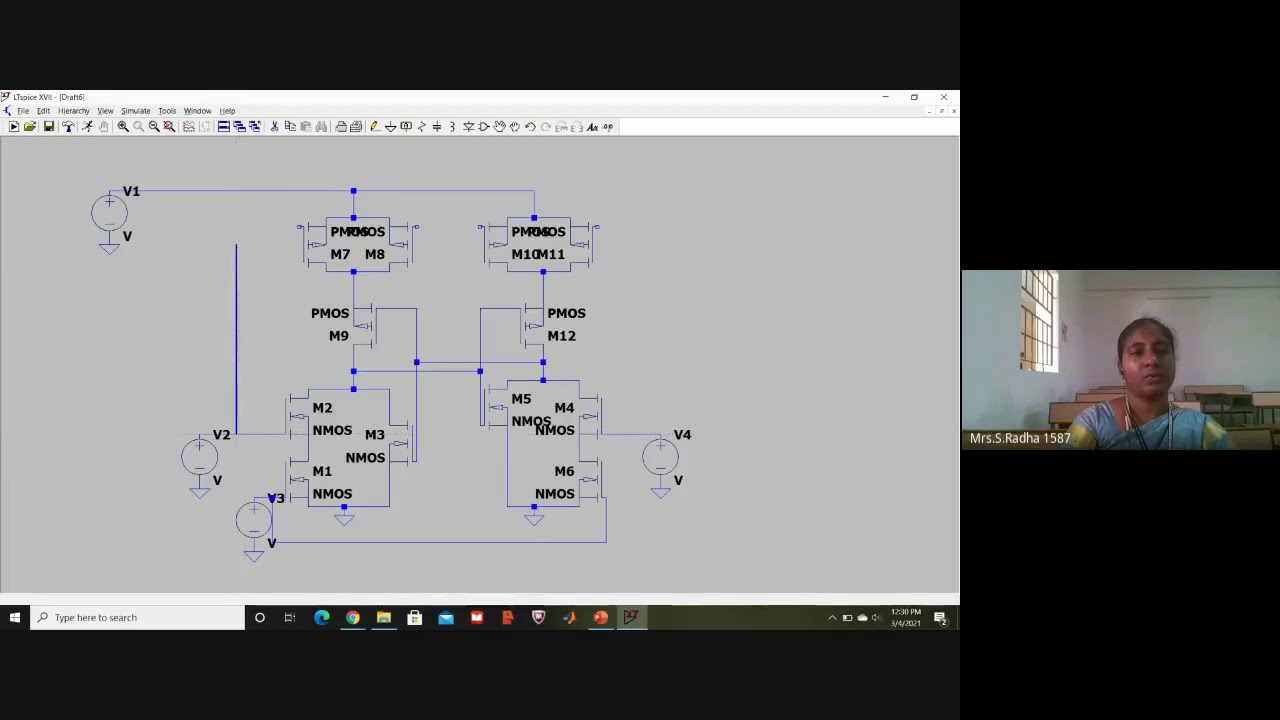Click the M3 transistor label
This screenshot has height=720, width=1280.
[374, 435]
